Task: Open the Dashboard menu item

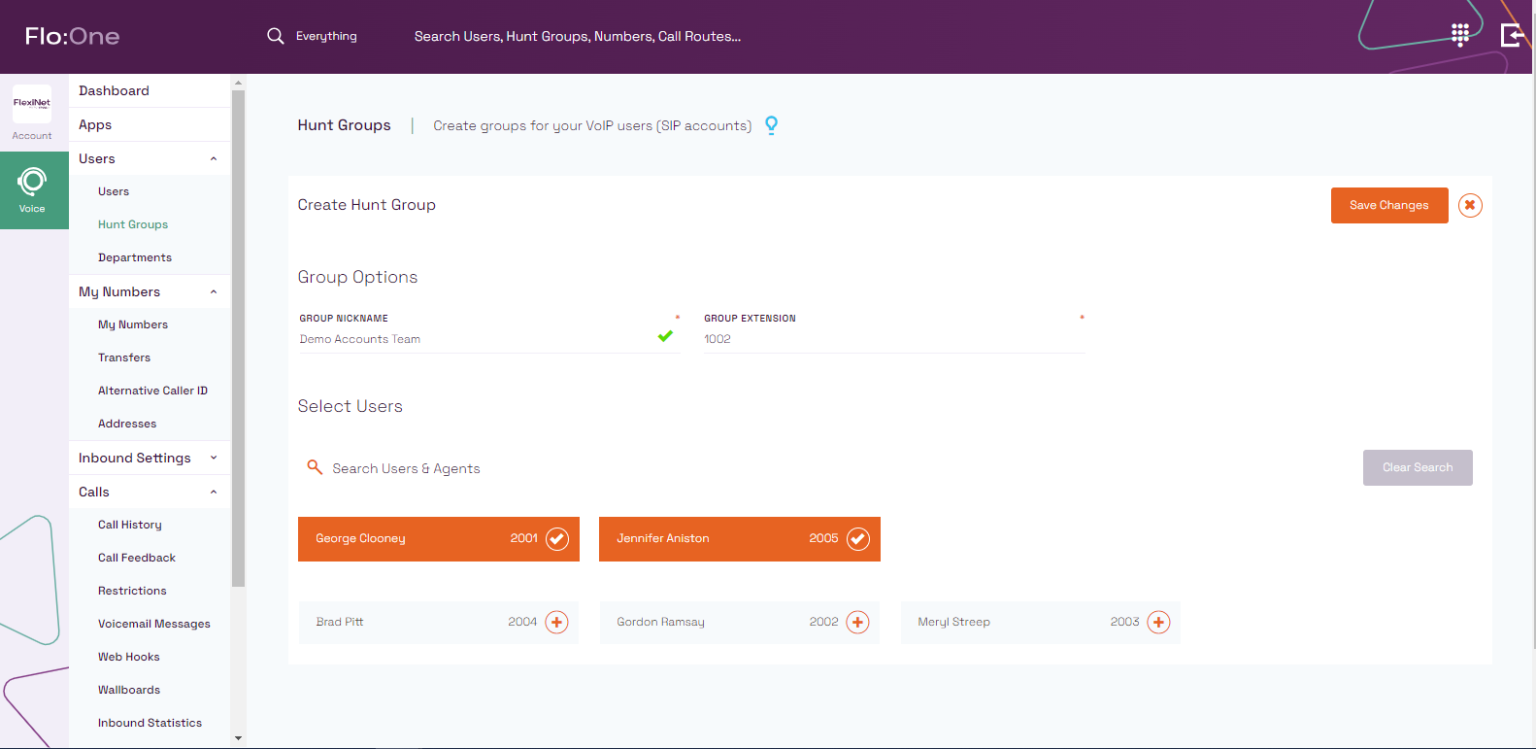Action: click(113, 90)
